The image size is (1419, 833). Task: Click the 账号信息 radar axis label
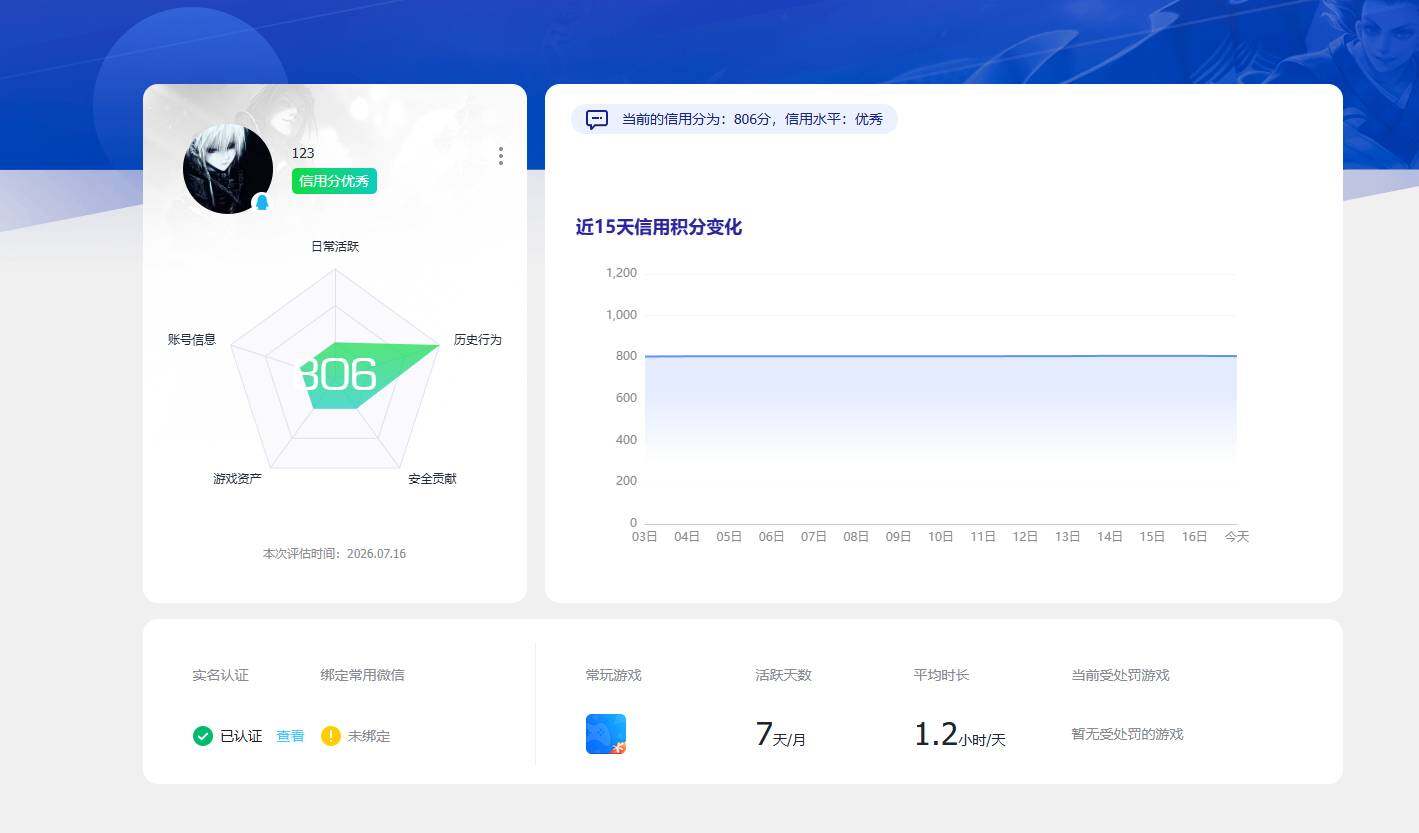click(192, 340)
